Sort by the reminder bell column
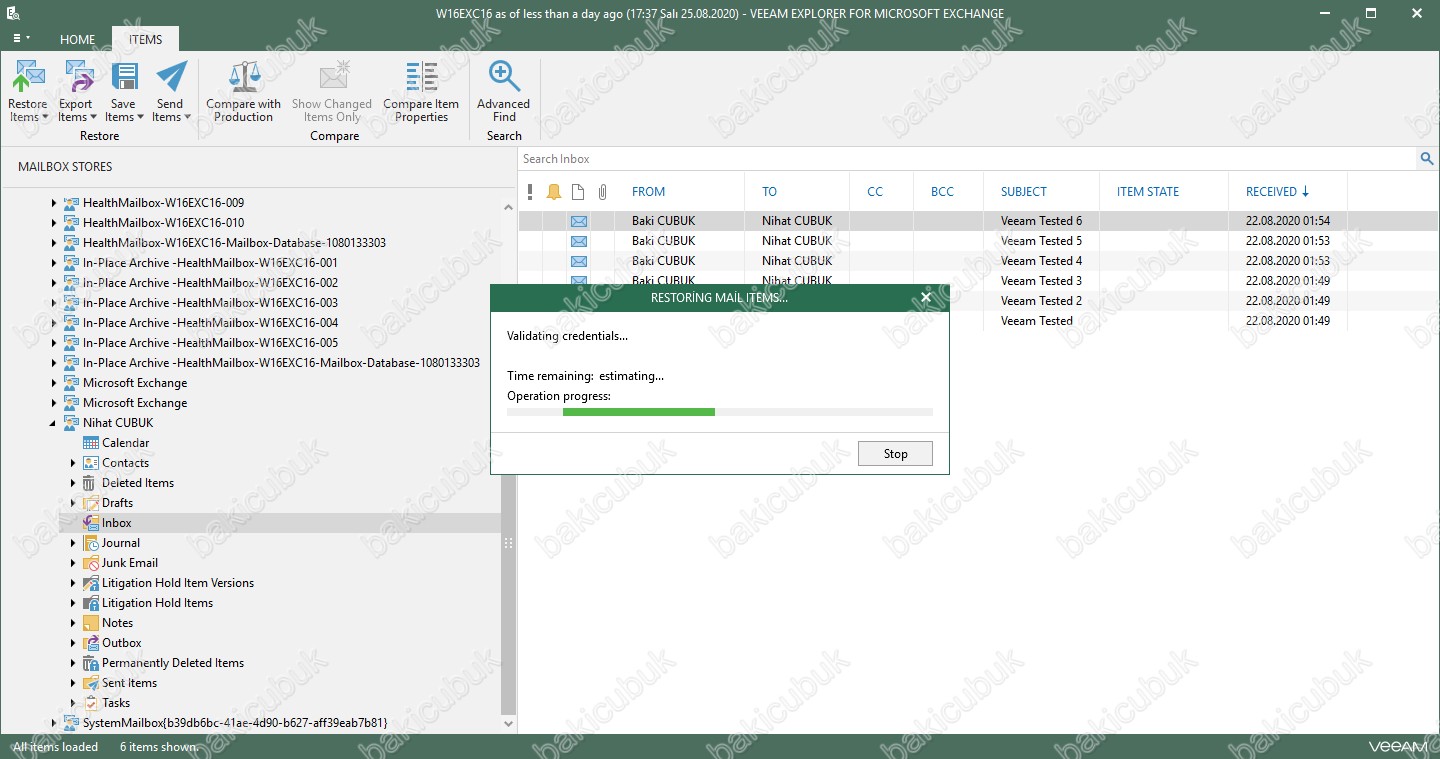The width and height of the screenshot is (1440, 759). (x=554, y=192)
